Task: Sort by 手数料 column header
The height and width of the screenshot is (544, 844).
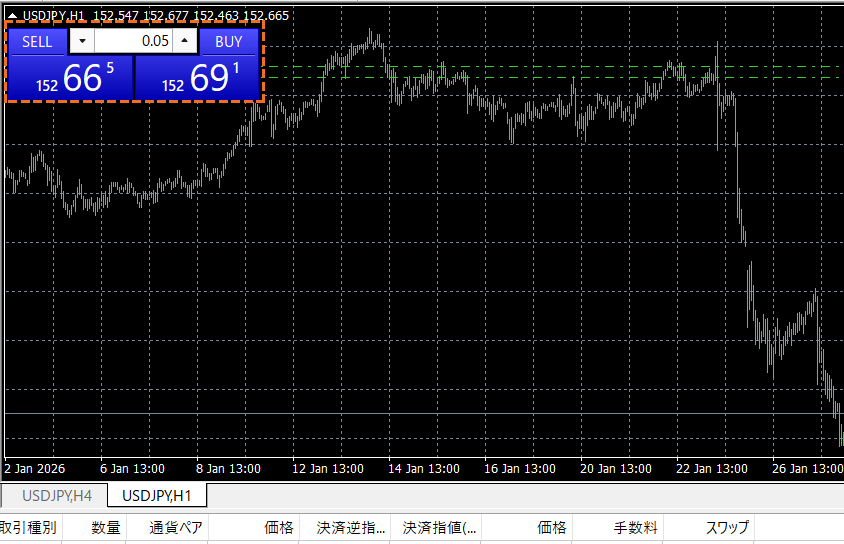Action: [x=633, y=528]
